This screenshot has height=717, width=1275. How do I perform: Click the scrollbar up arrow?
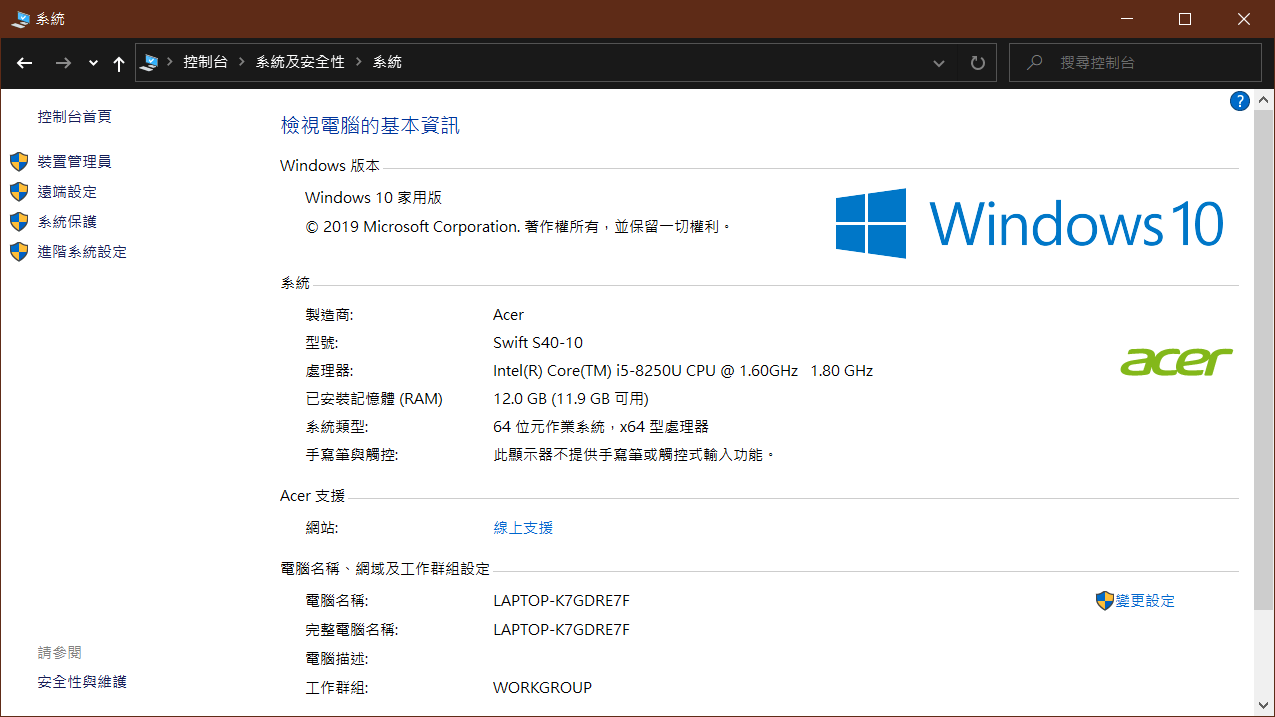[1265, 100]
